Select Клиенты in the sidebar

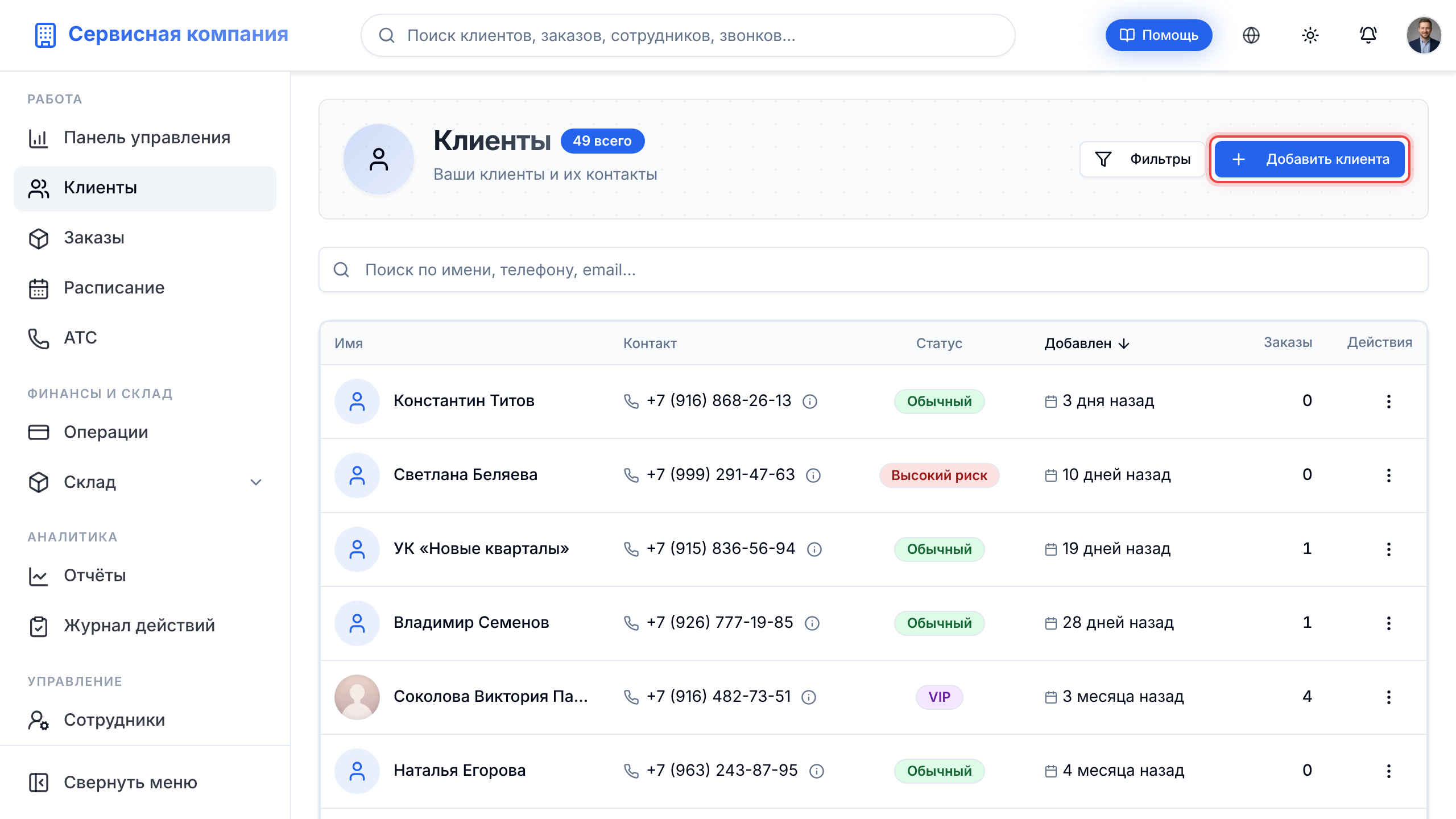point(145,188)
